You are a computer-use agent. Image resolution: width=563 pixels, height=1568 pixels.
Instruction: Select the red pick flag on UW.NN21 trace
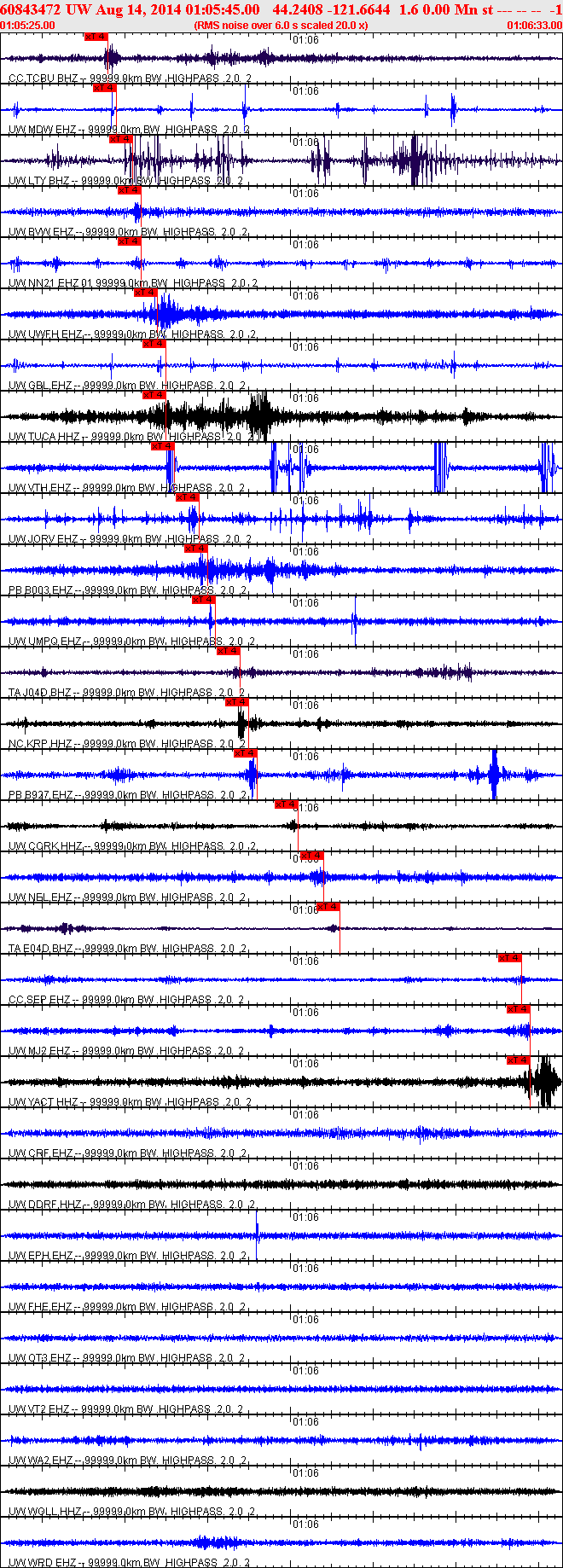[129, 241]
